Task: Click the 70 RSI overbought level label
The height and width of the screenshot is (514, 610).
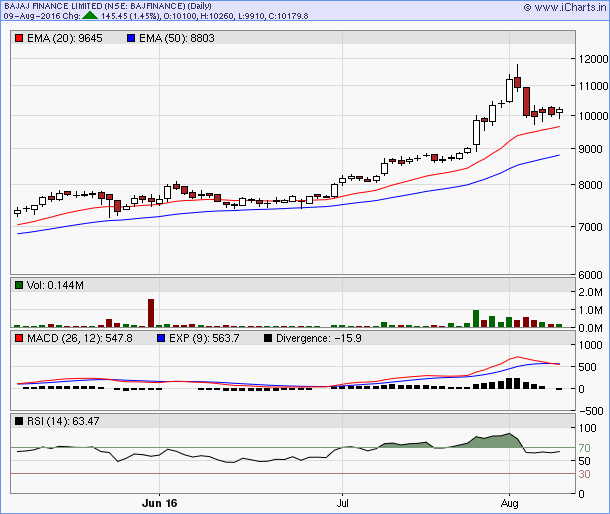Action: [584, 448]
